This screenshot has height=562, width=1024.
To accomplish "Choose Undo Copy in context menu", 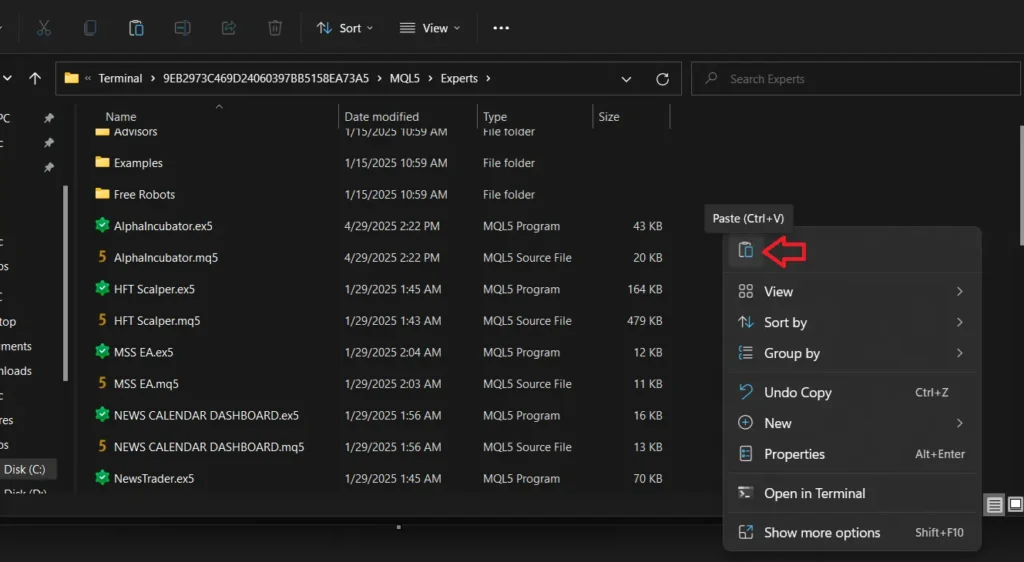I will tap(852, 392).
